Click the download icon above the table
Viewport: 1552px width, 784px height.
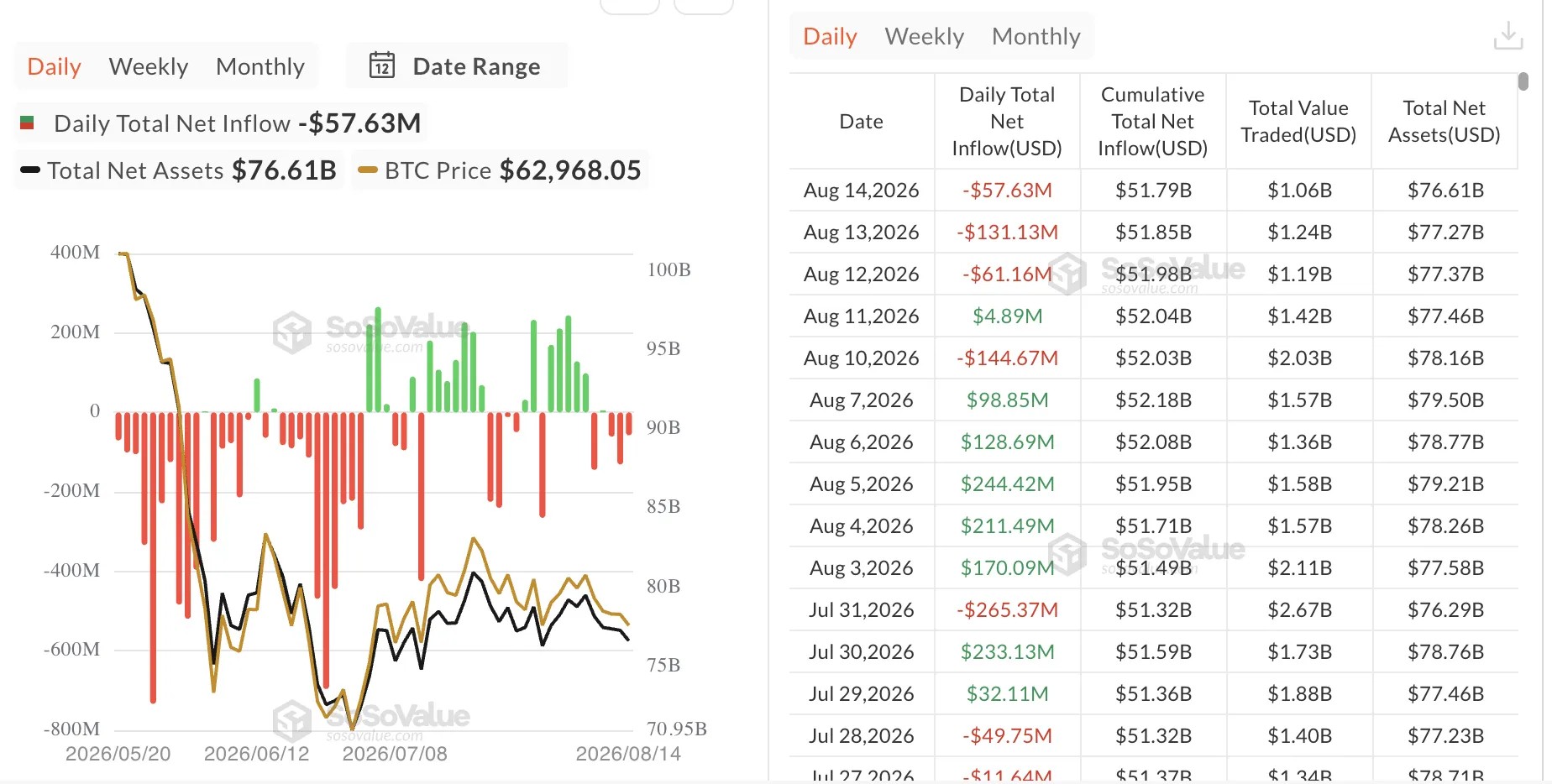click(1508, 36)
